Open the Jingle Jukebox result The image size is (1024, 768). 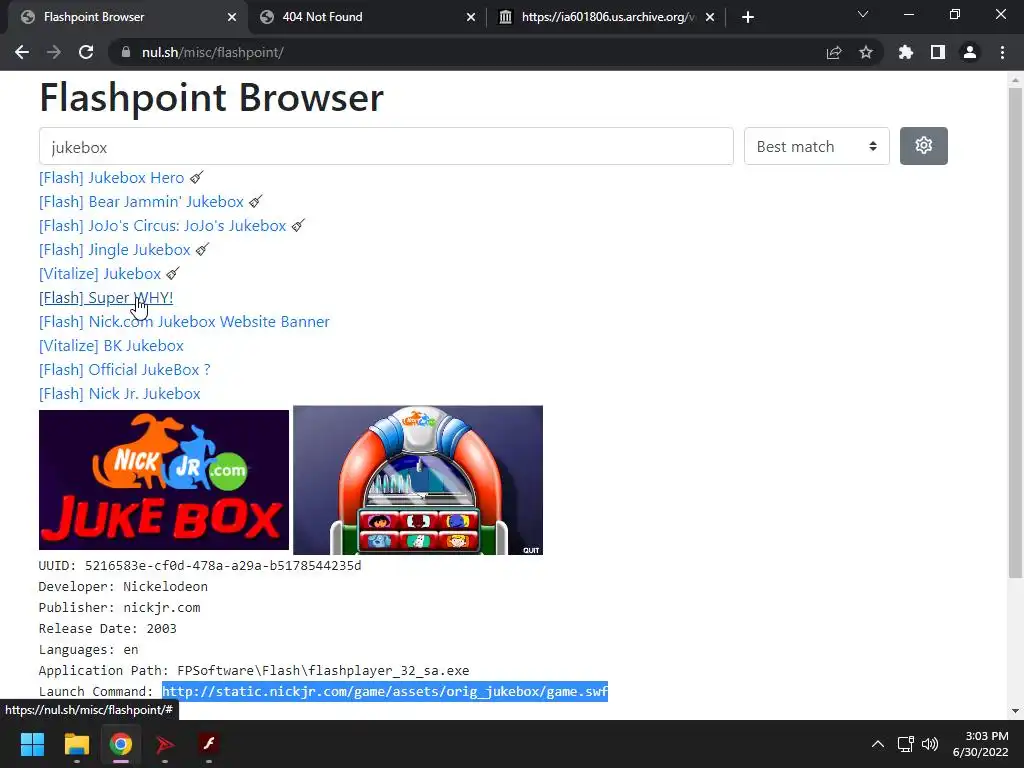point(115,250)
